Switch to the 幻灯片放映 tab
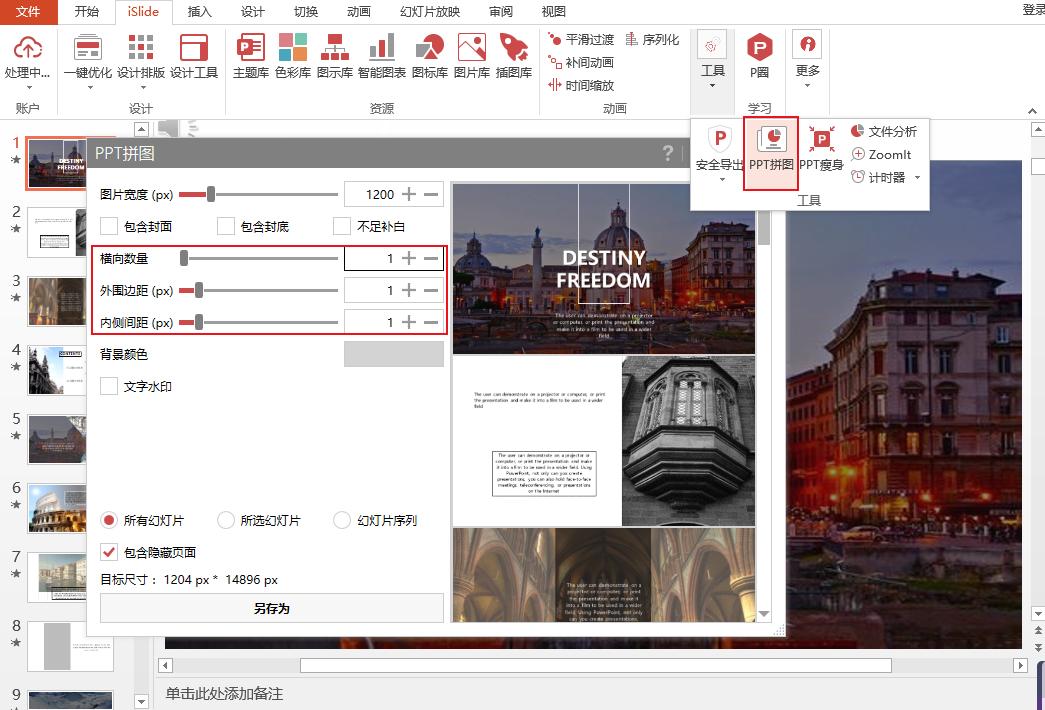 (x=430, y=11)
